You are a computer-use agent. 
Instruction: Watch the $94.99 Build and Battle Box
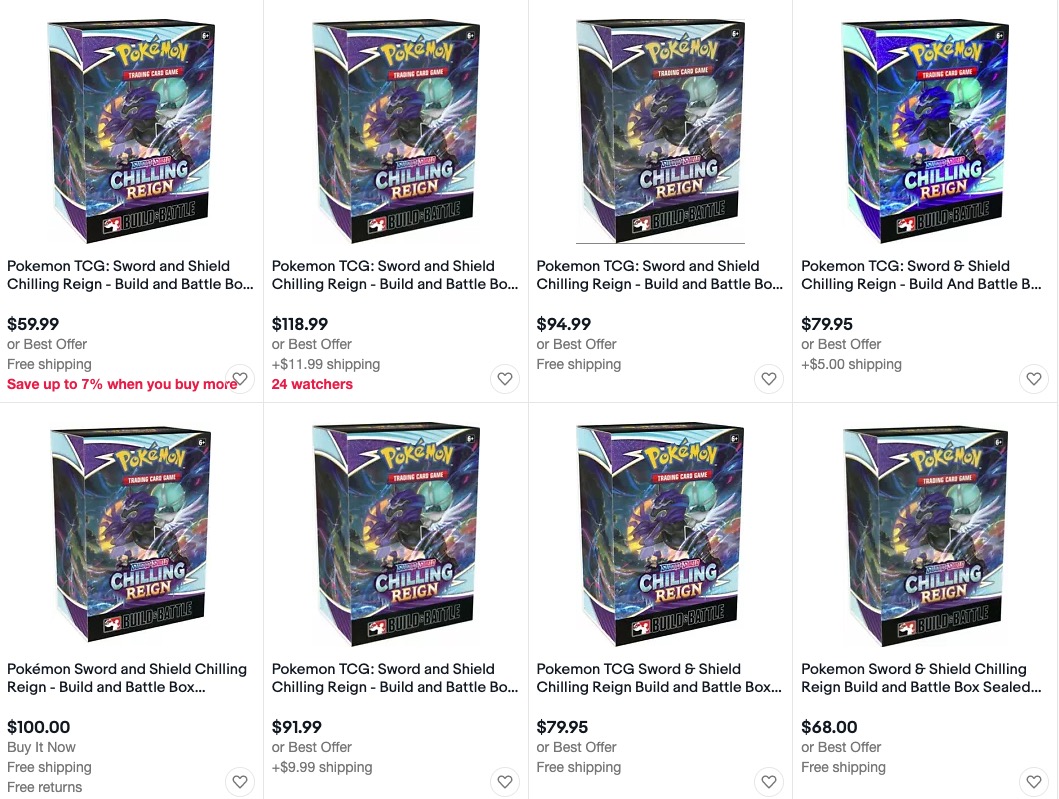(769, 379)
